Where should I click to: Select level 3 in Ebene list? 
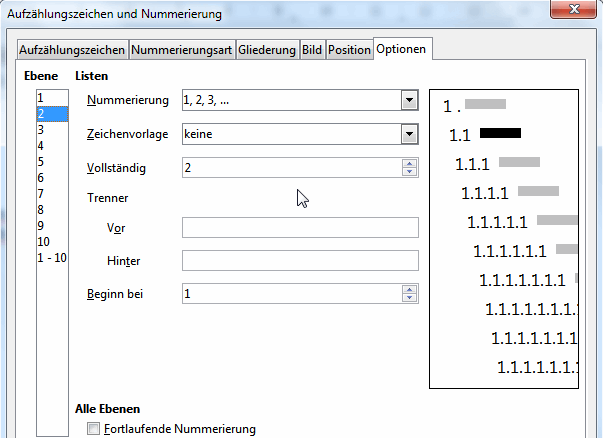52,130
